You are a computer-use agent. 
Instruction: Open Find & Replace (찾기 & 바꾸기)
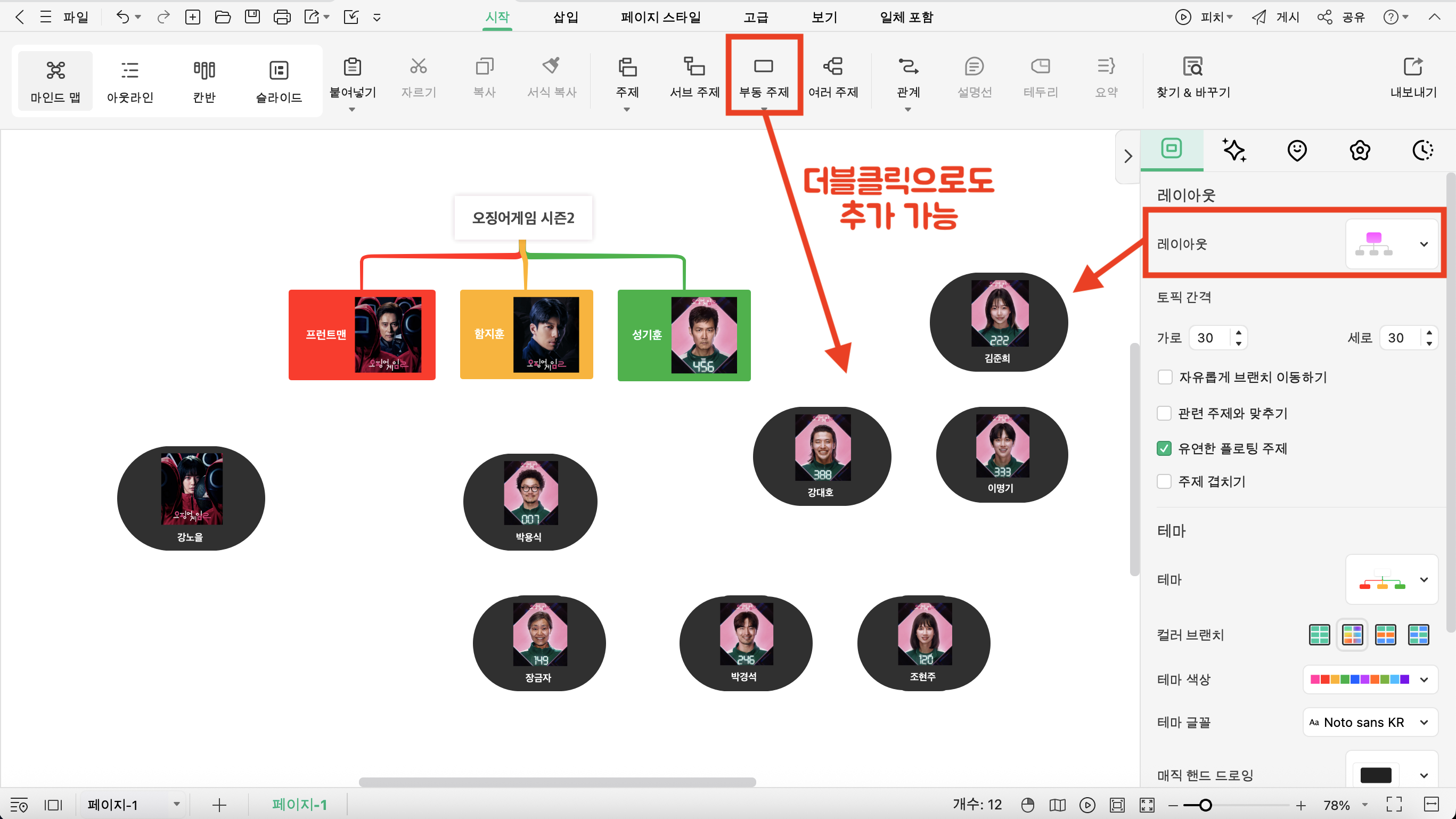coord(1193,77)
